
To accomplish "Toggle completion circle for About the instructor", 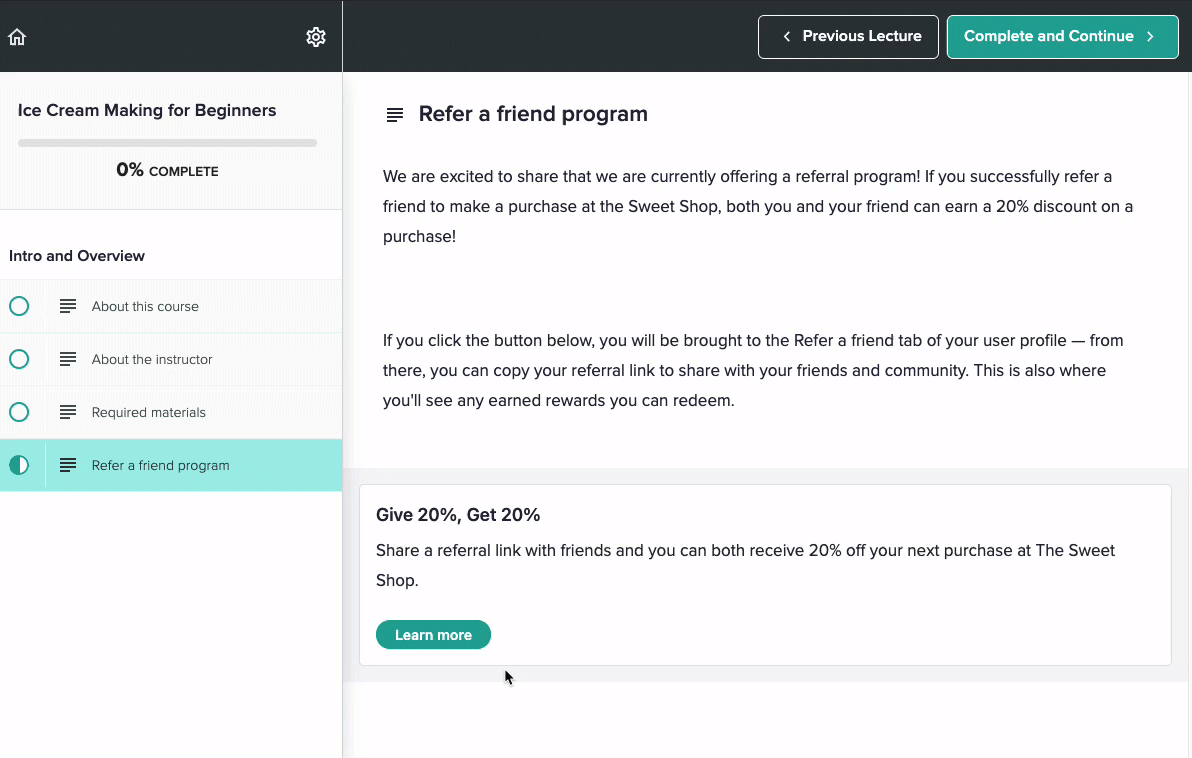I will coord(20,359).
